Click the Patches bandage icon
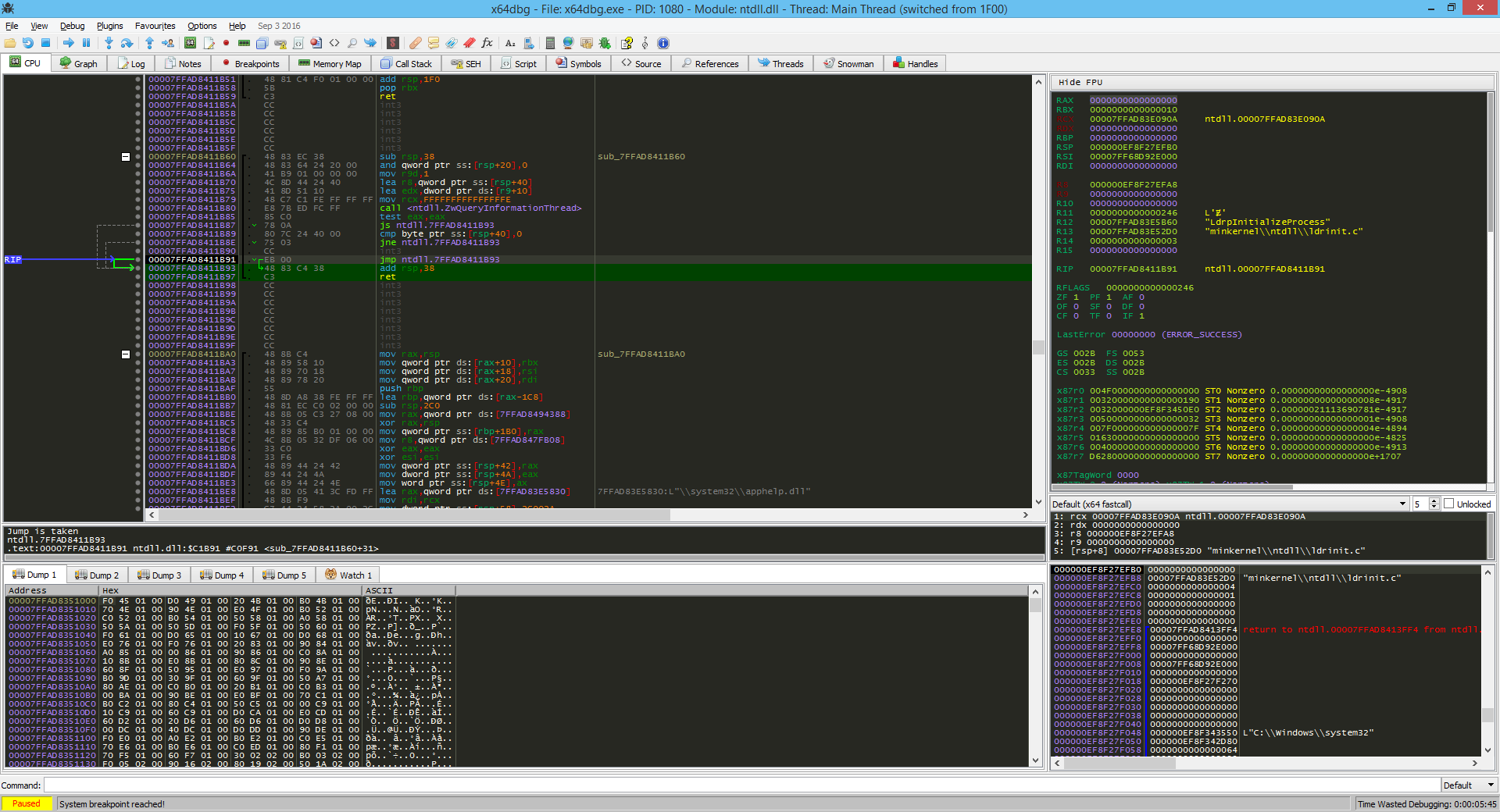 click(x=416, y=43)
